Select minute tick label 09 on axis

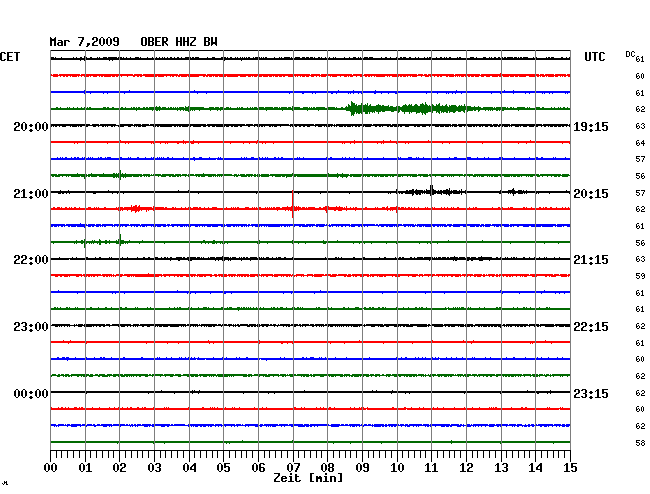(x=362, y=467)
